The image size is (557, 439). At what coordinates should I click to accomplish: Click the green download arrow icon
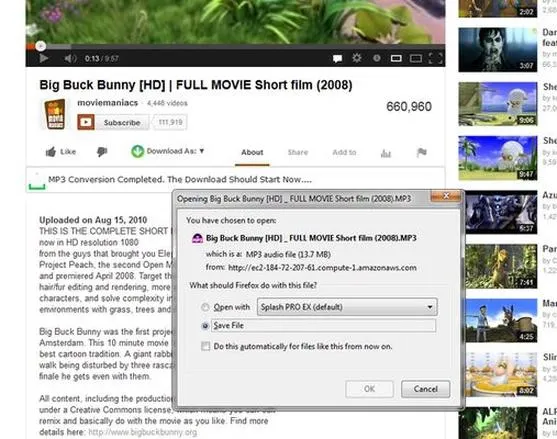(137, 151)
